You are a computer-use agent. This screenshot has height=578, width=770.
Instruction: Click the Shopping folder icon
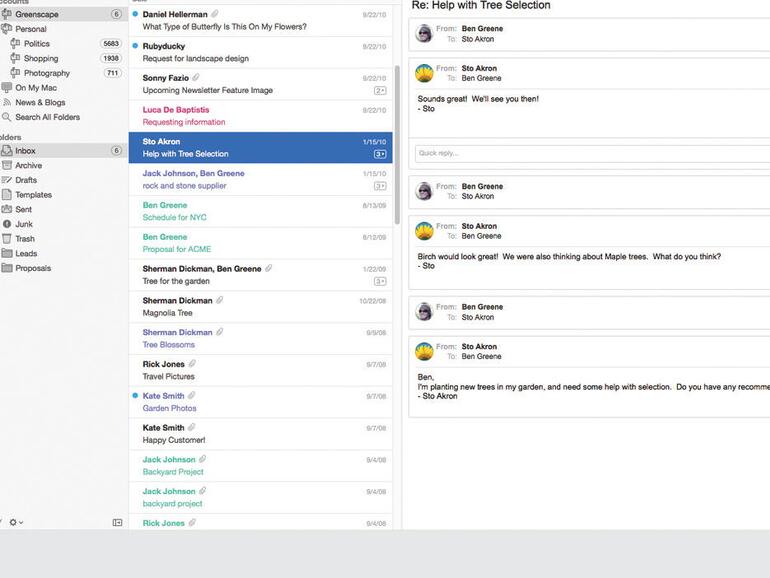click(15, 58)
